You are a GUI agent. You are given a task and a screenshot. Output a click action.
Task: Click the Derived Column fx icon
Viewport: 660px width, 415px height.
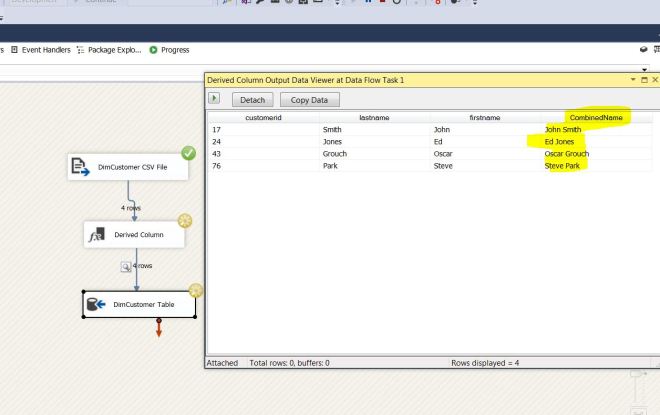click(98, 235)
